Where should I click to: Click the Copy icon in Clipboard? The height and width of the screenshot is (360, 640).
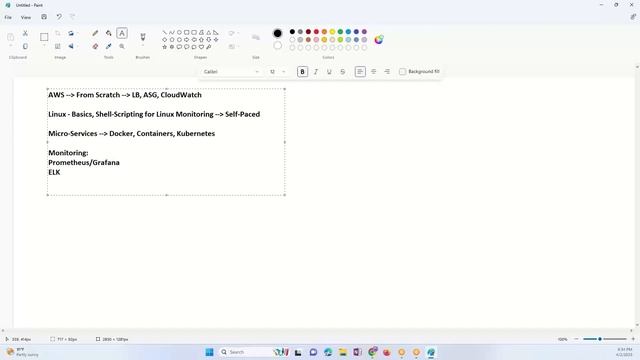(25, 47)
